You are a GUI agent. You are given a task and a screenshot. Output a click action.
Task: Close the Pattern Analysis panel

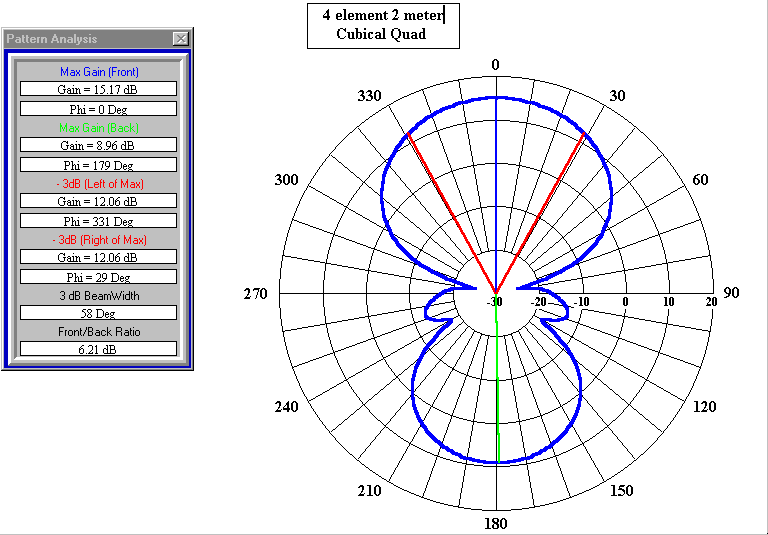point(180,39)
